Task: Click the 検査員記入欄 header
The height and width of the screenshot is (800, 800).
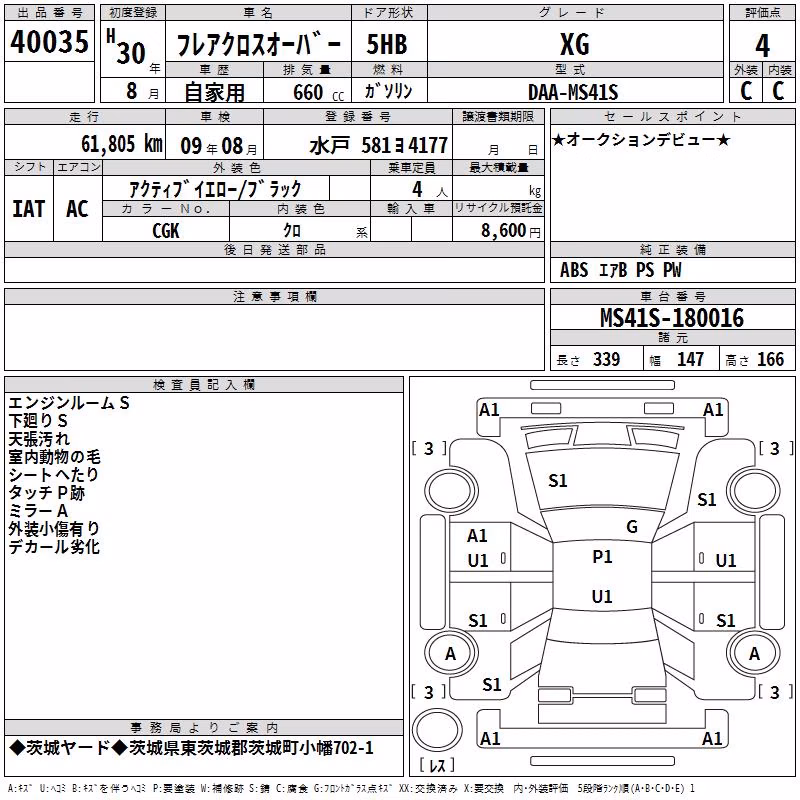Action: (204, 385)
